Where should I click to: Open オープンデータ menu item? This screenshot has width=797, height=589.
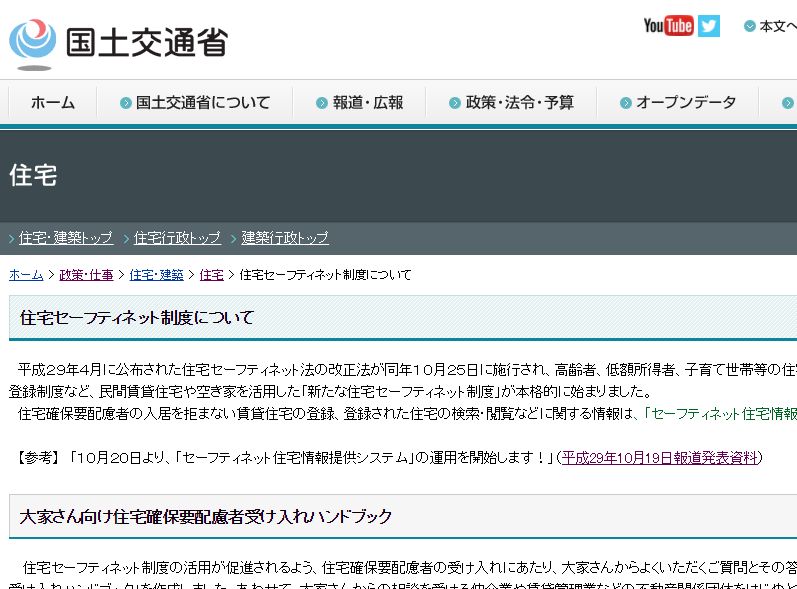click(x=677, y=102)
